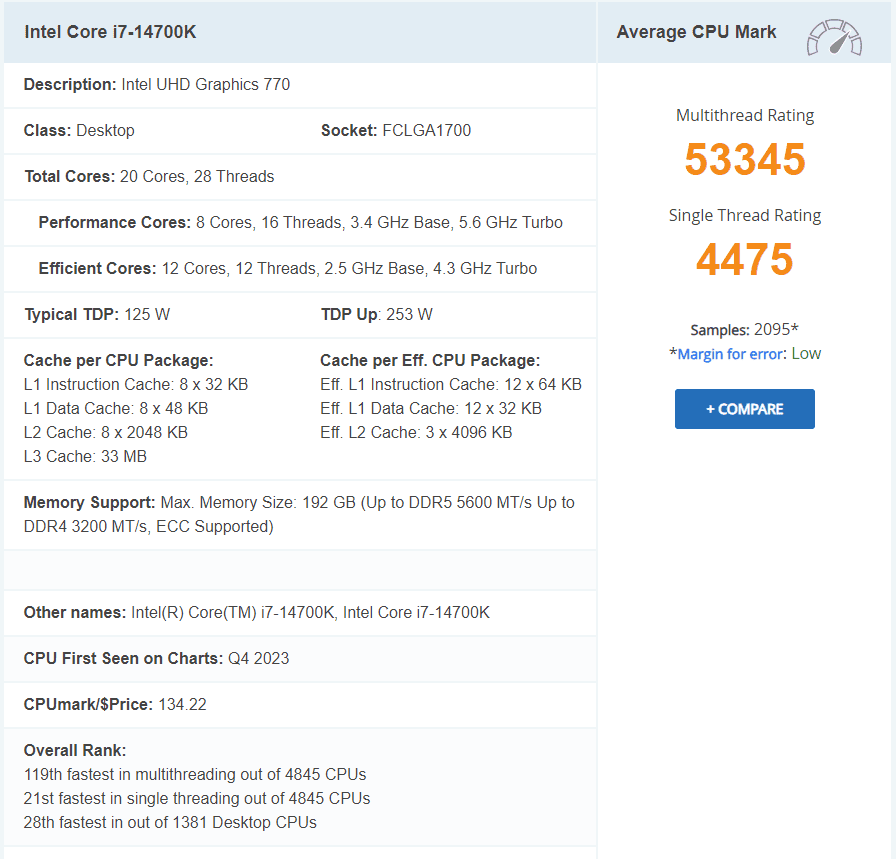The width and height of the screenshot is (896, 859).
Task: Click the Memory Support label
Action: coord(89,502)
